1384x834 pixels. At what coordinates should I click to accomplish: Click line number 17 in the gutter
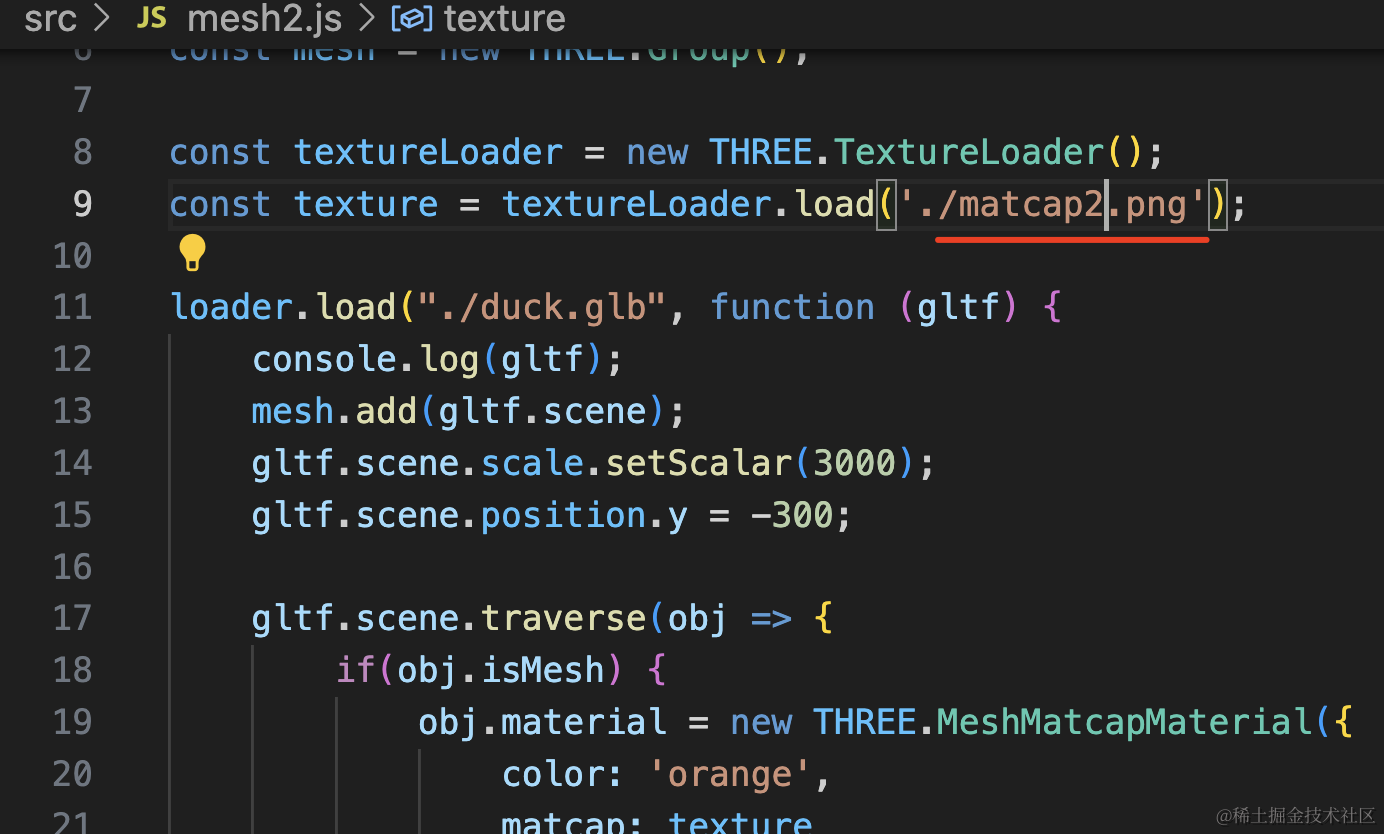click(x=72, y=618)
